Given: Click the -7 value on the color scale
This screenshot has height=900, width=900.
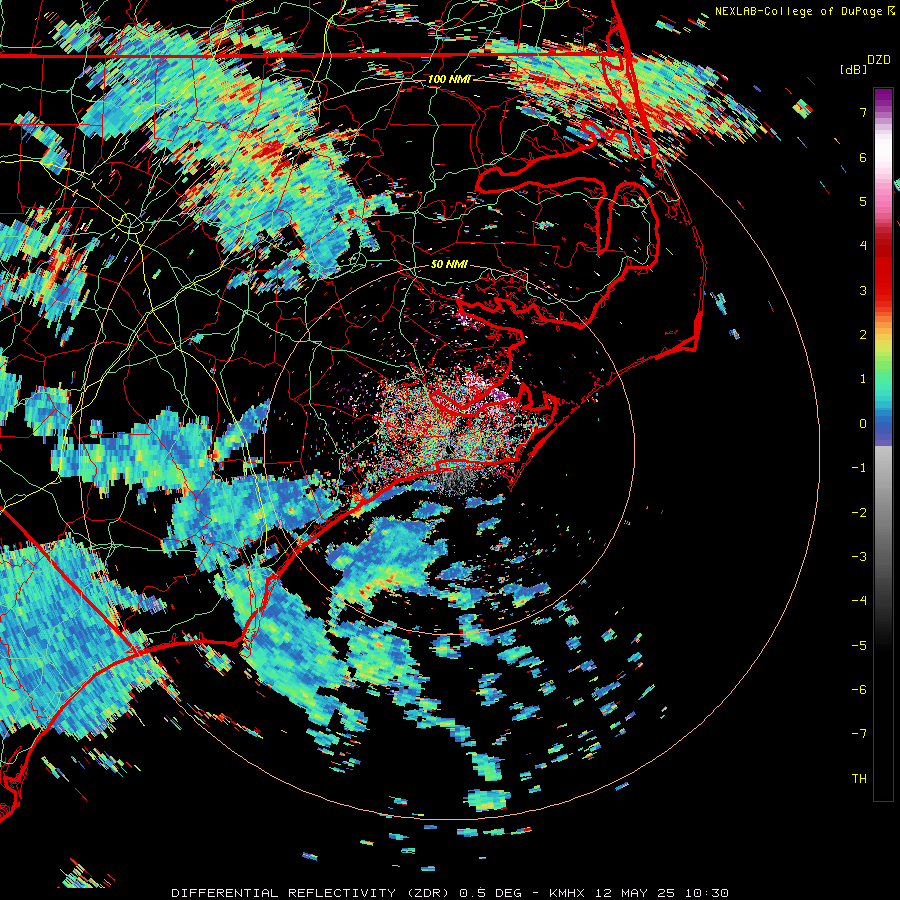Looking at the screenshot, I should tap(859, 734).
